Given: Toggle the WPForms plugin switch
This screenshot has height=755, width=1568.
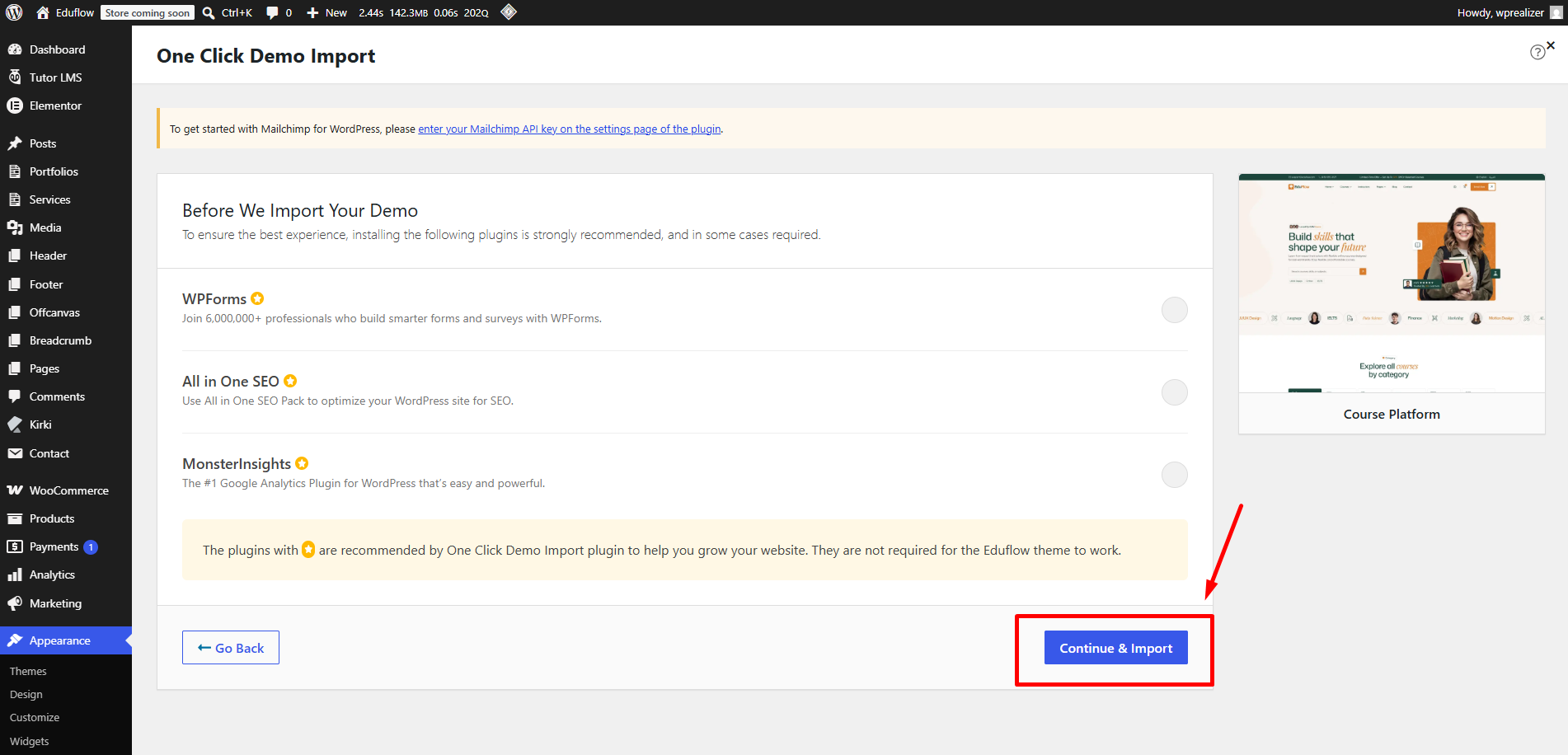Looking at the screenshot, I should click(1175, 310).
